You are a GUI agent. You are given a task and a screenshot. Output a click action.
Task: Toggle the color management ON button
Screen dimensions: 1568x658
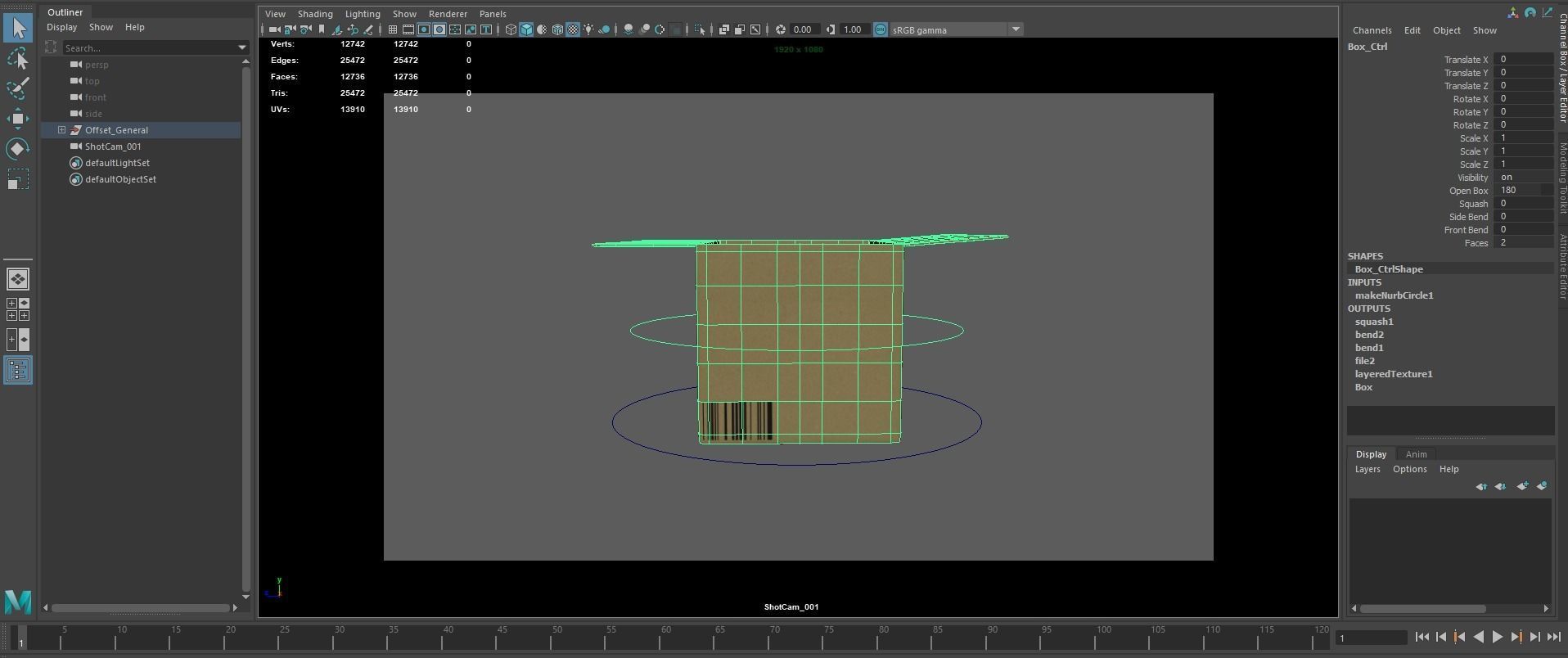point(881,29)
